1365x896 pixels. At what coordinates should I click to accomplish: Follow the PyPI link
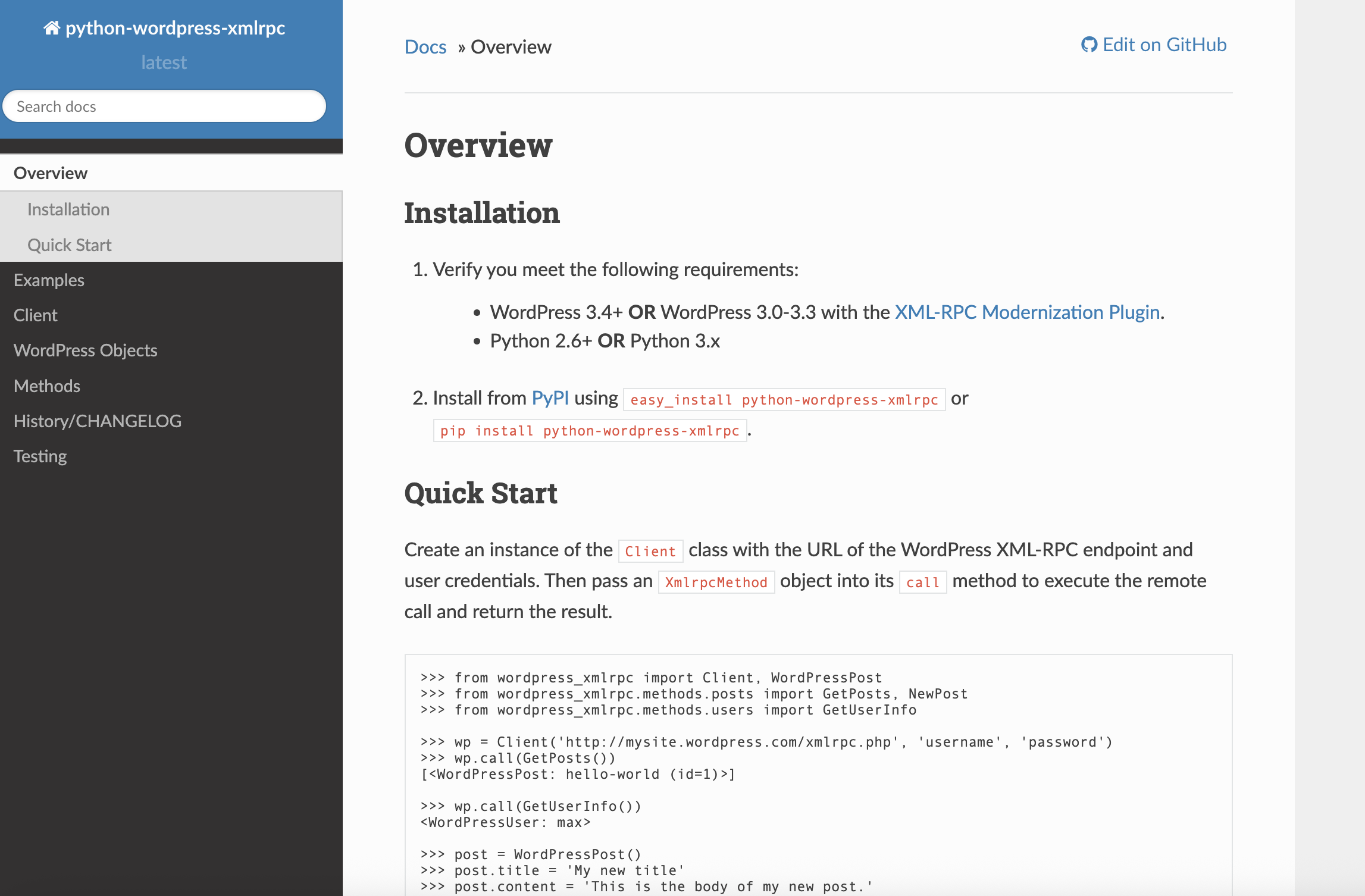click(550, 398)
